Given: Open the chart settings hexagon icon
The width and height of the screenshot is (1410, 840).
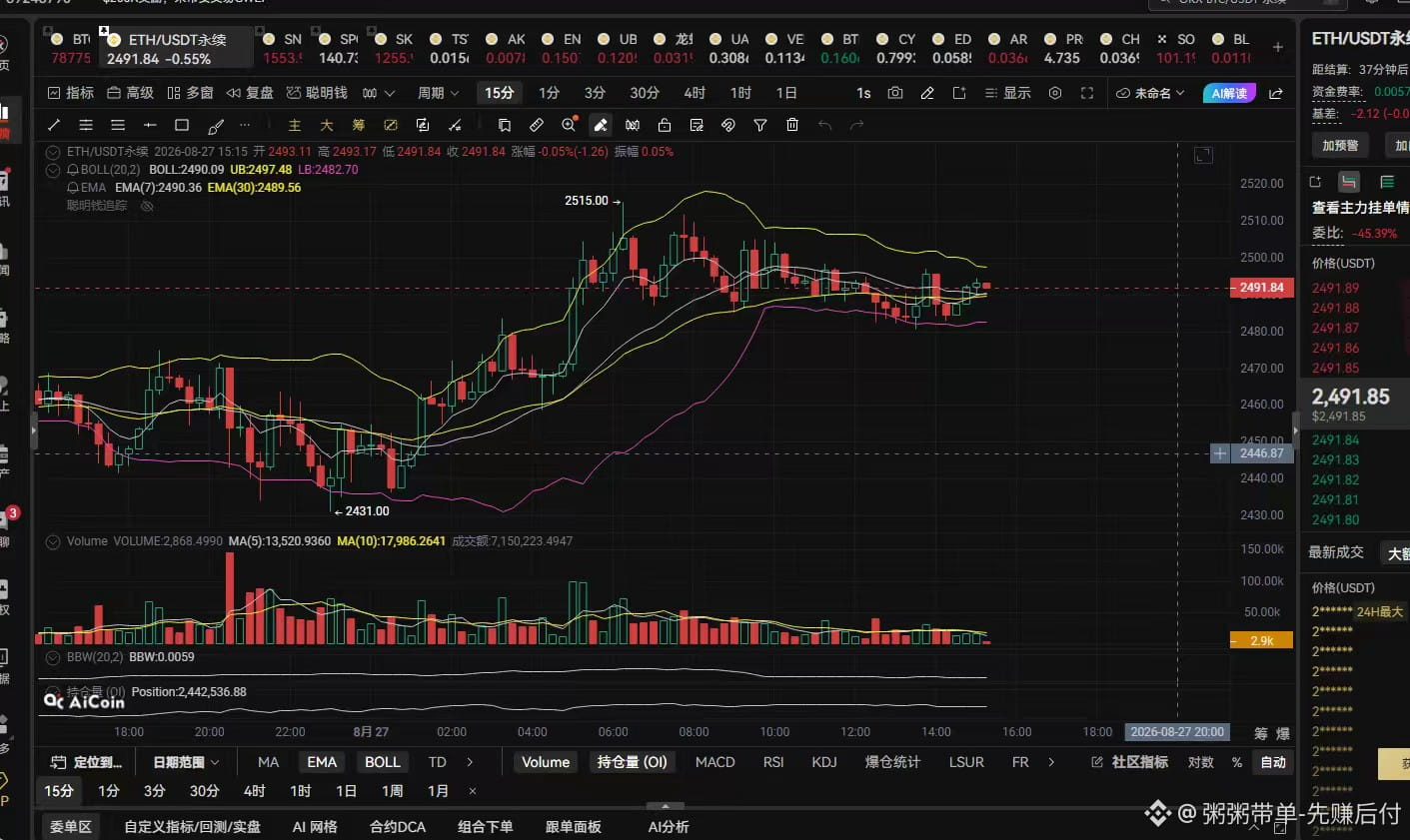Looking at the screenshot, I should [x=1055, y=93].
